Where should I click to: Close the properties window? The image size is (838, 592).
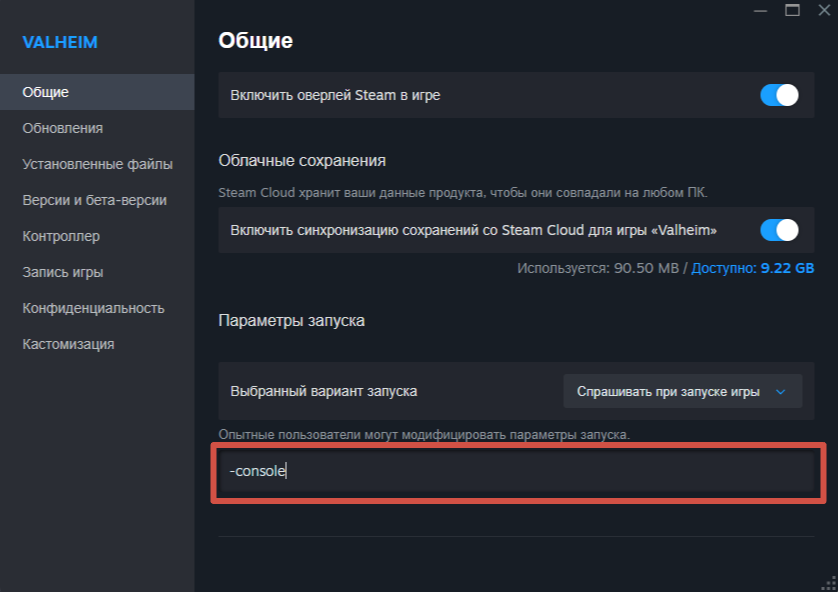point(824,10)
